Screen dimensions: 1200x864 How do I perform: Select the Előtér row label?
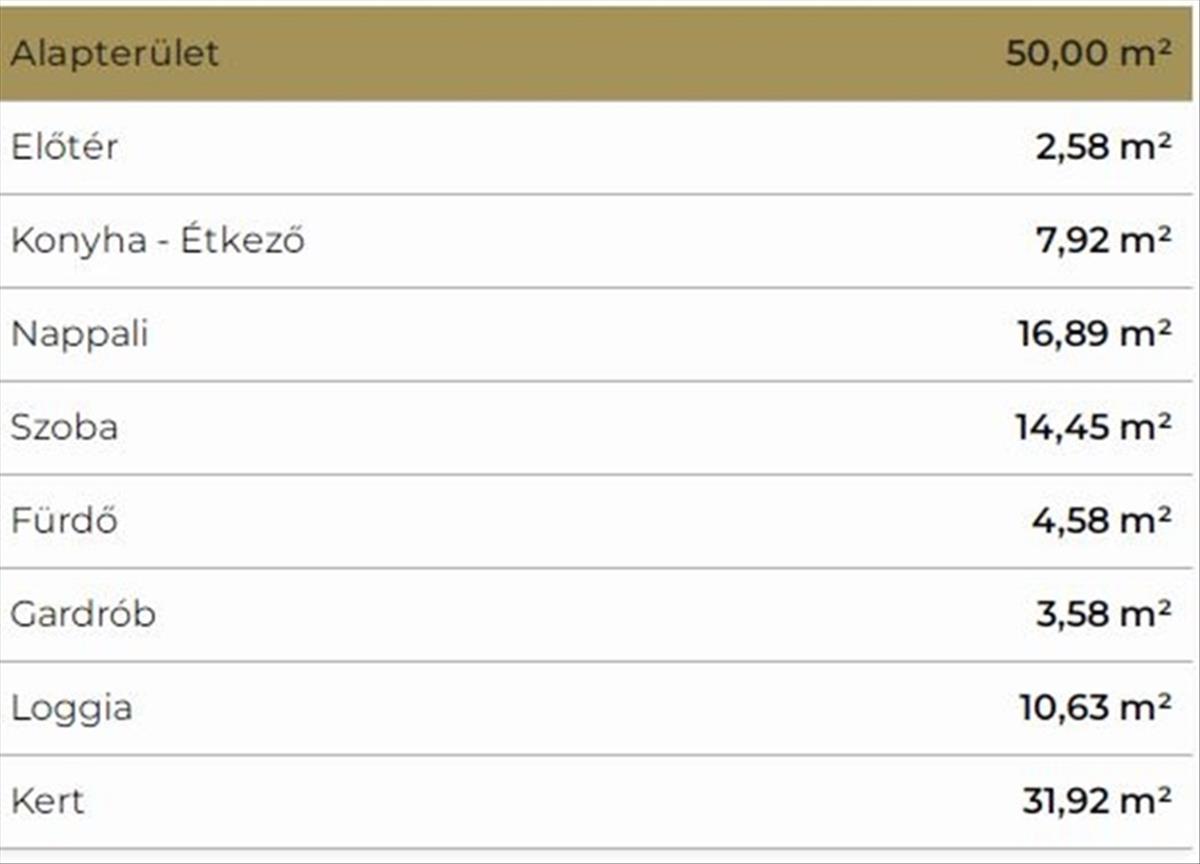64,147
